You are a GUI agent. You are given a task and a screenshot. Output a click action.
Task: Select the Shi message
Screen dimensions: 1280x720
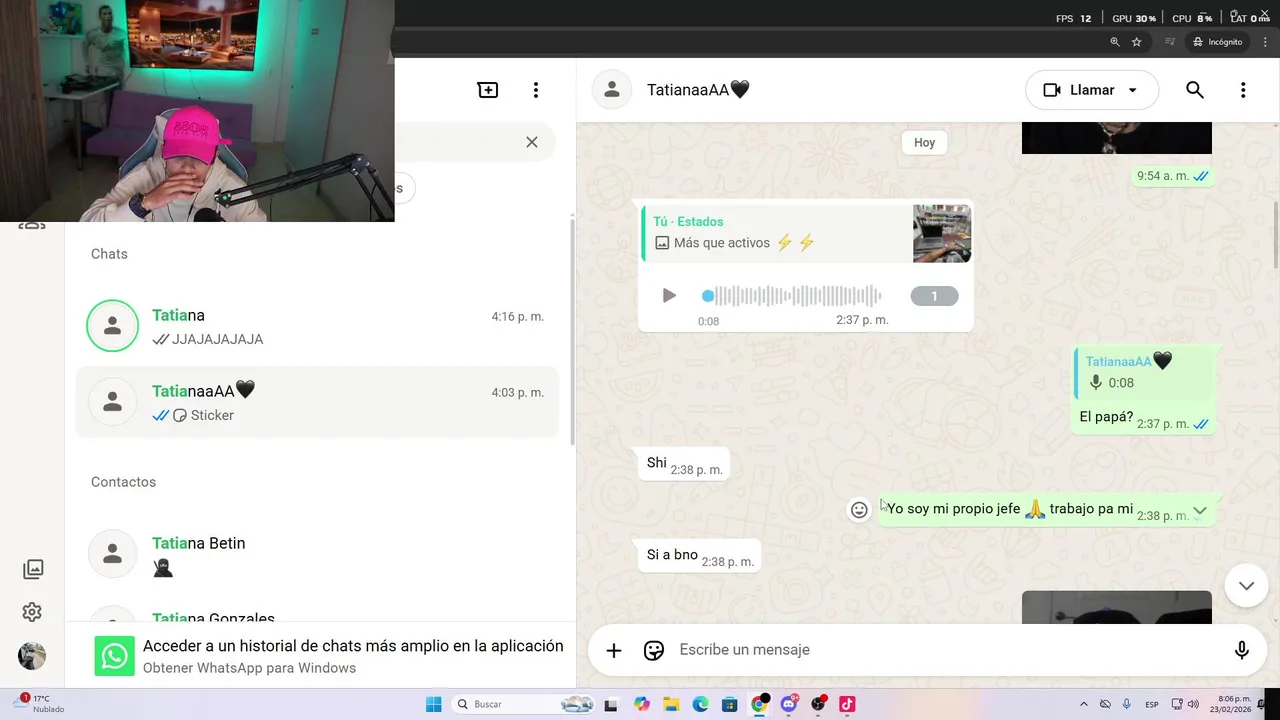684,463
